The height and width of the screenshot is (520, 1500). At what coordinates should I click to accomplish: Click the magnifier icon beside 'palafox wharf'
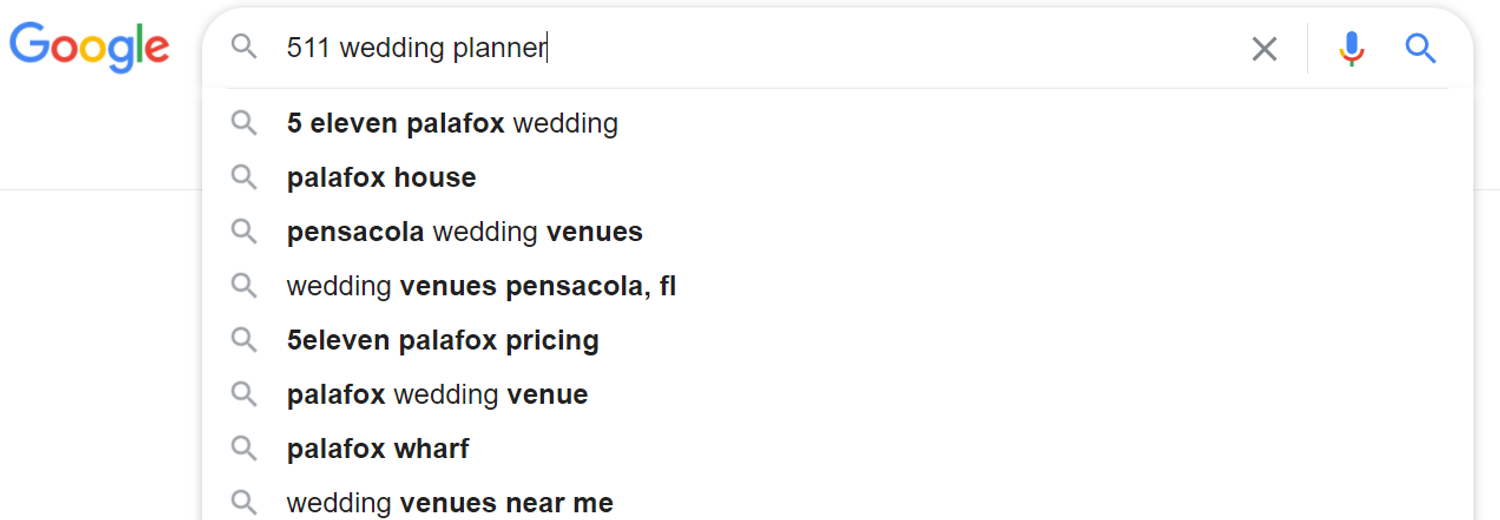[x=244, y=448]
